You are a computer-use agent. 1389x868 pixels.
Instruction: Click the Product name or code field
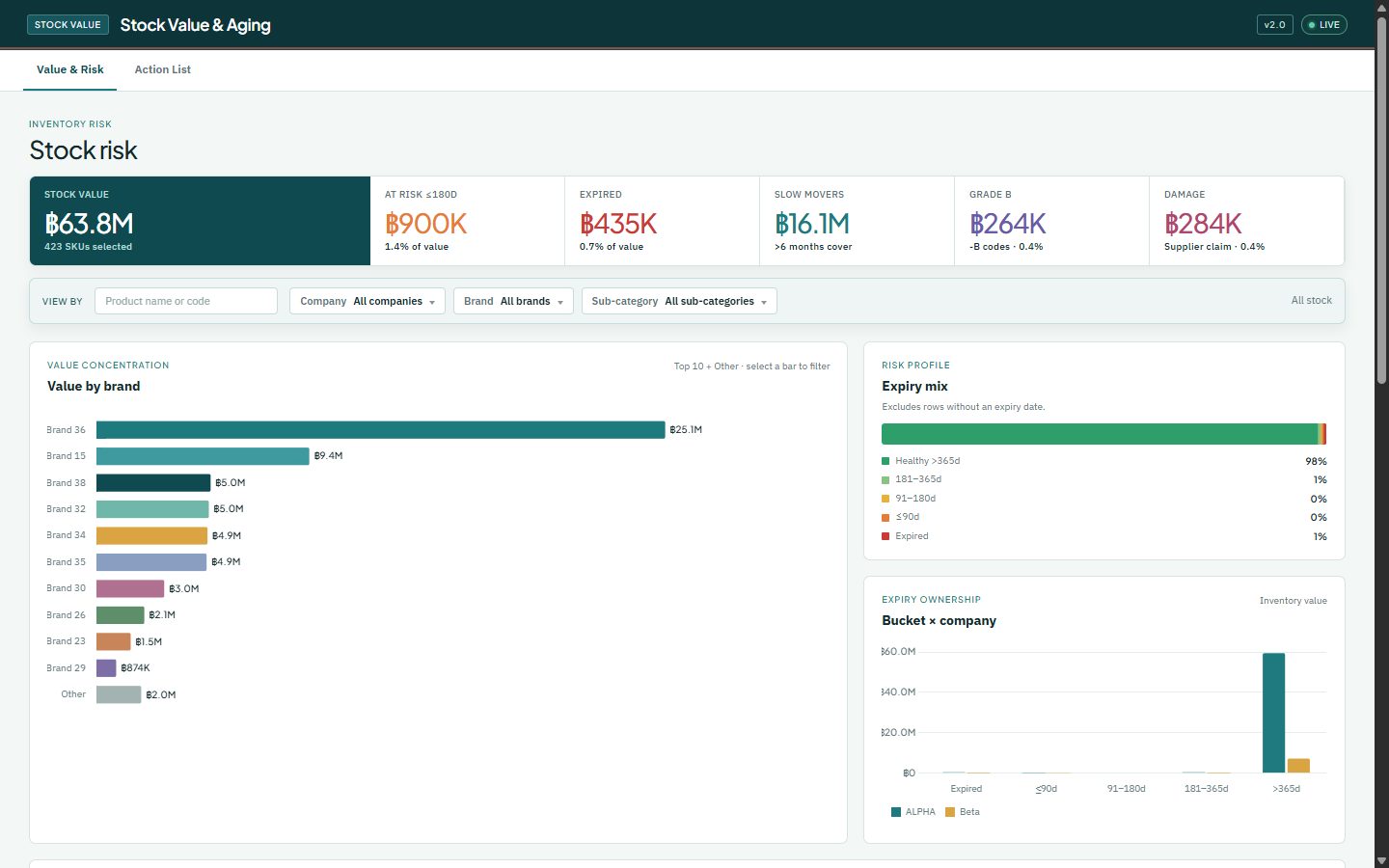[186, 301]
